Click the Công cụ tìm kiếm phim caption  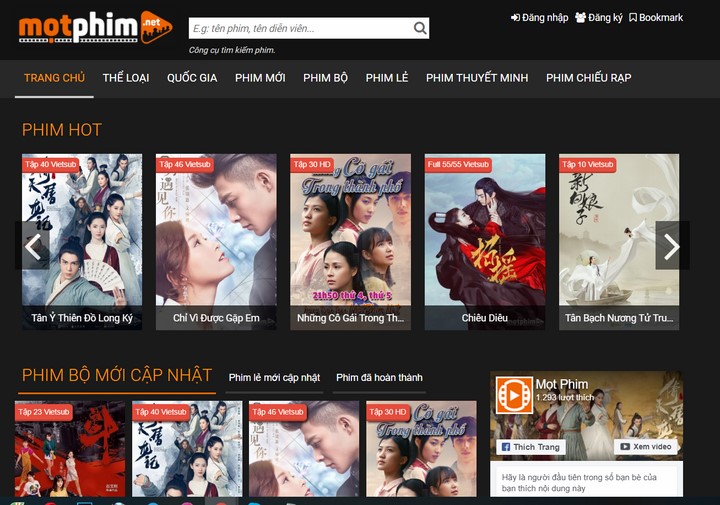pos(232,50)
